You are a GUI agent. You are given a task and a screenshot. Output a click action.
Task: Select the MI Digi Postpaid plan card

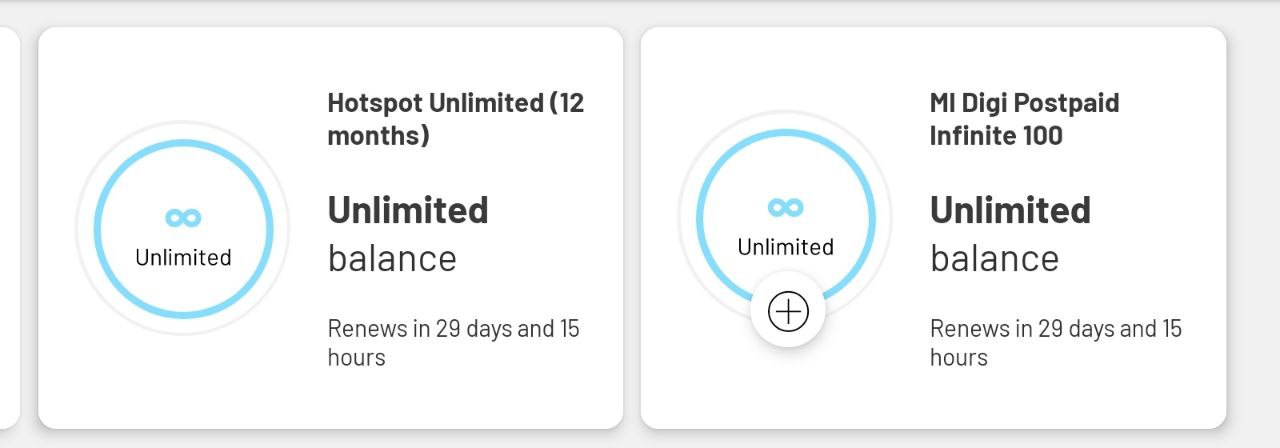933,228
